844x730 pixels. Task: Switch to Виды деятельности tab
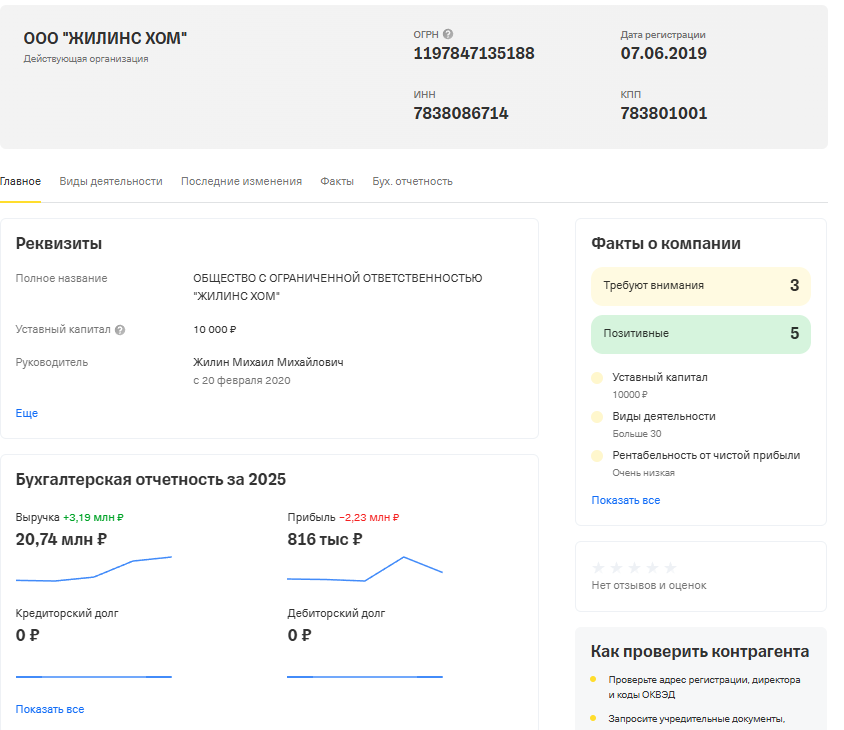pyautogui.click(x=110, y=181)
